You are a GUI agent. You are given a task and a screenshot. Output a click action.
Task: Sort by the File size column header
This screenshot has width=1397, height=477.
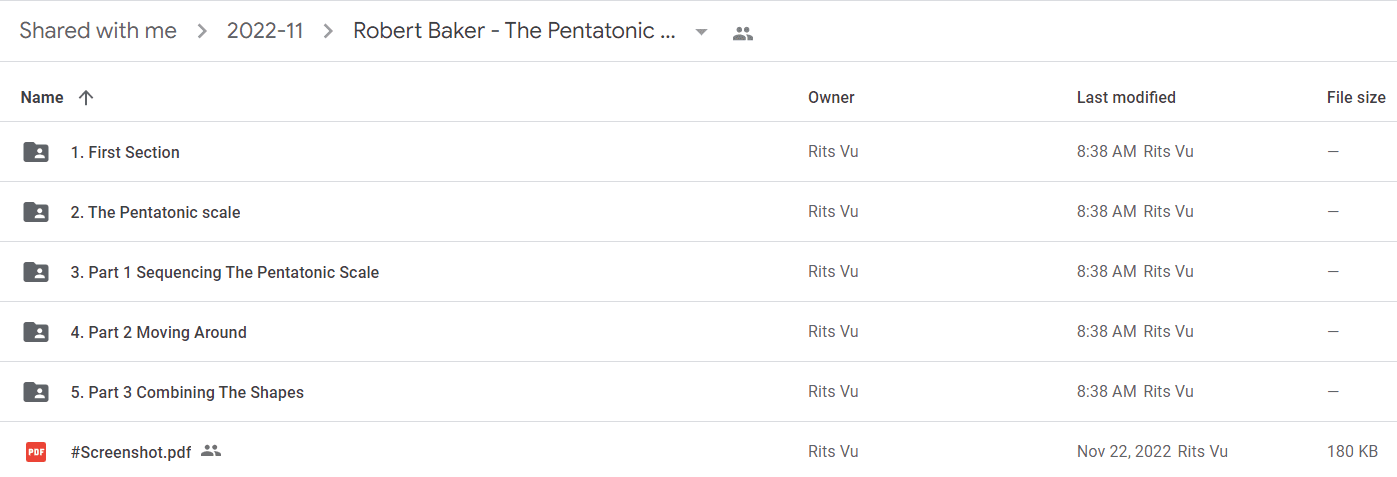[x=1356, y=97]
